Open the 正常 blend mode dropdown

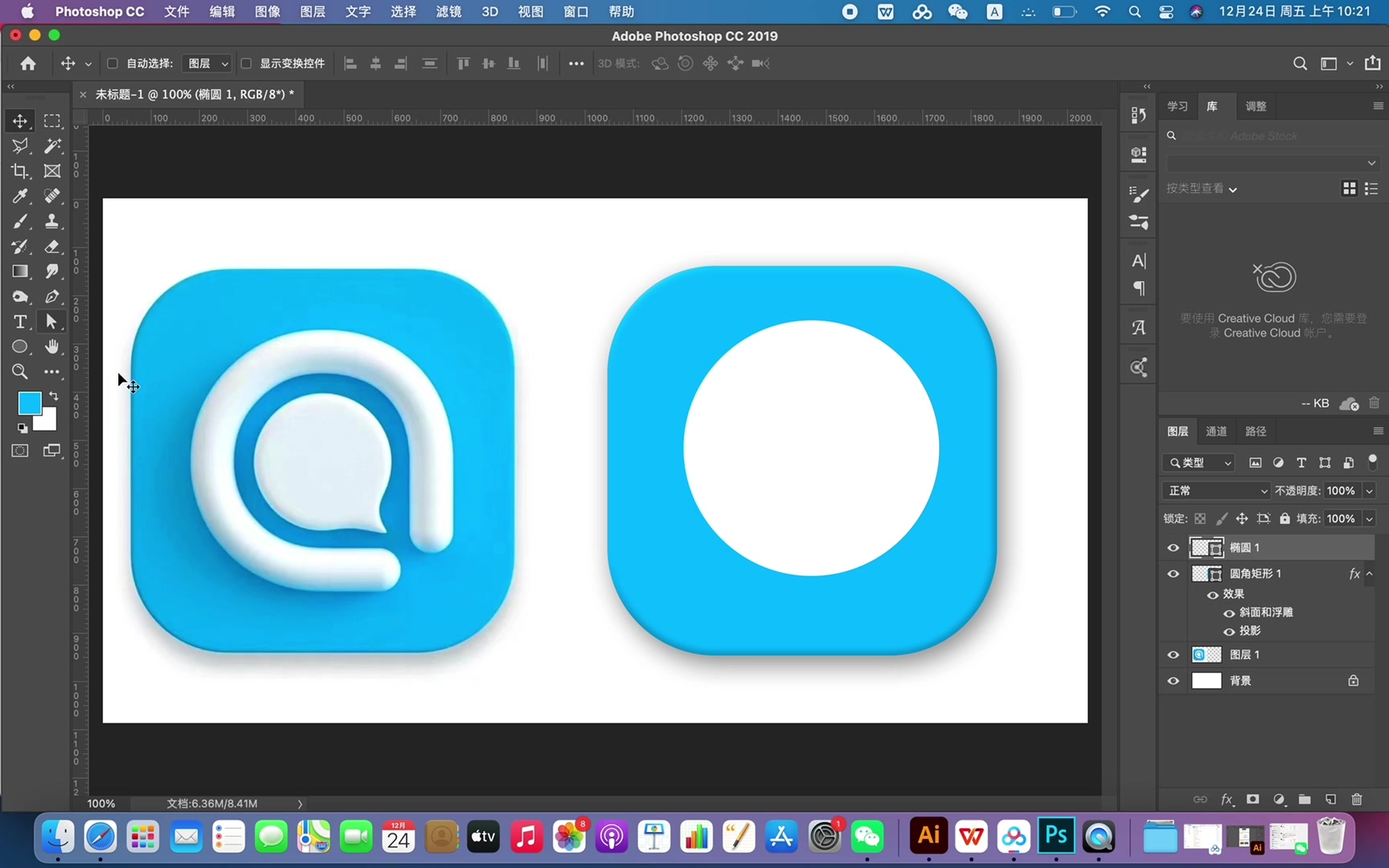click(x=1216, y=490)
